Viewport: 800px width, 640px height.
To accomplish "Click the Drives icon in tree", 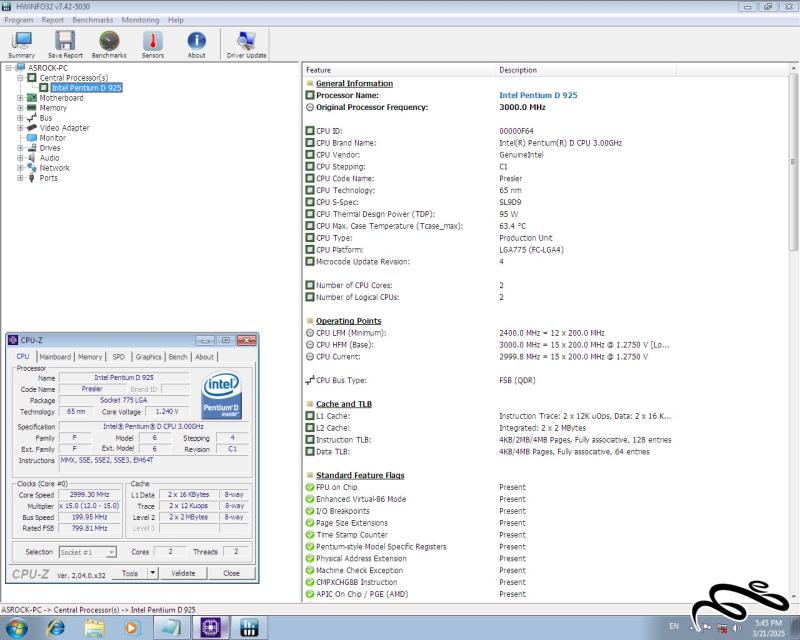I will point(32,147).
